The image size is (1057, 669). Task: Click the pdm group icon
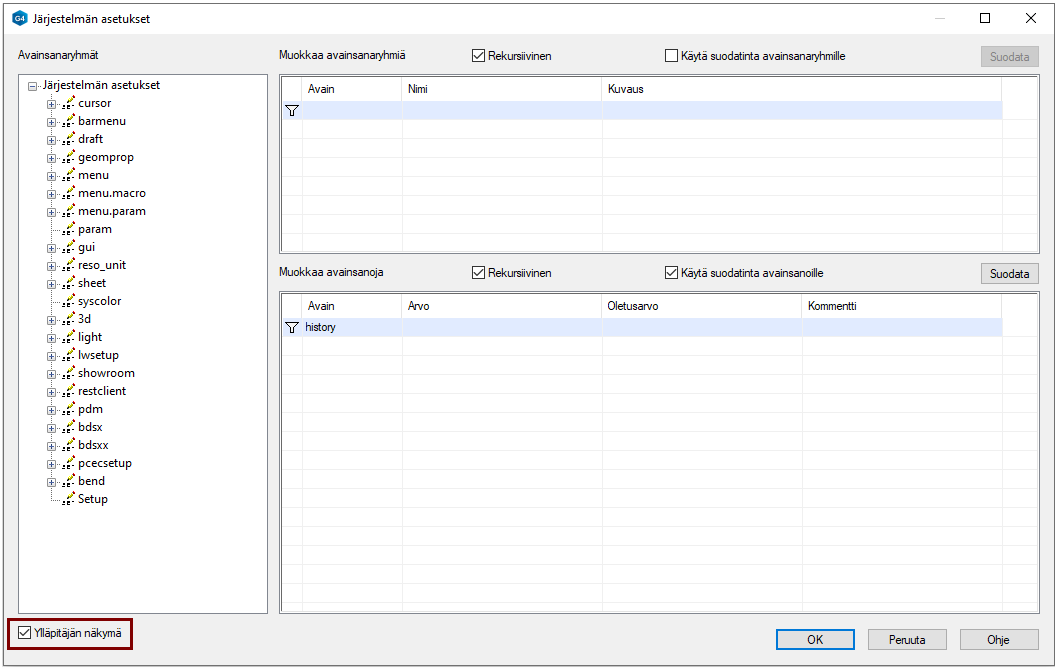pyautogui.click(x=68, y=409)
